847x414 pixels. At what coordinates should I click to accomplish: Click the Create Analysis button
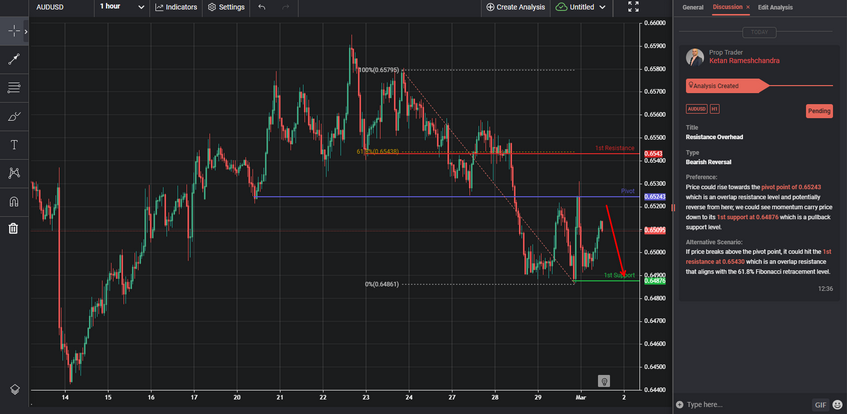click(515, 7)
